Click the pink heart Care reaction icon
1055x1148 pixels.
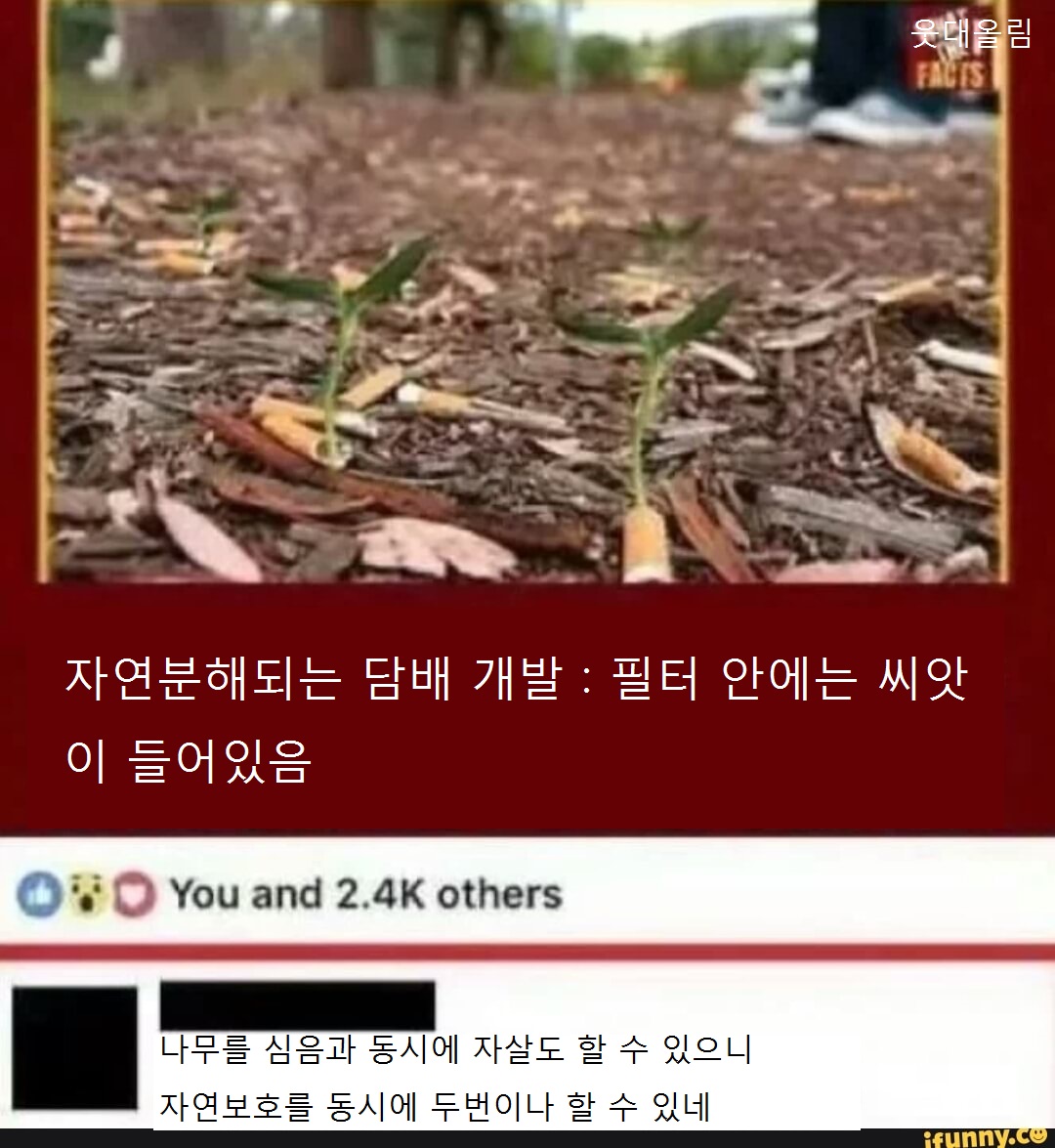coord(133,895)
